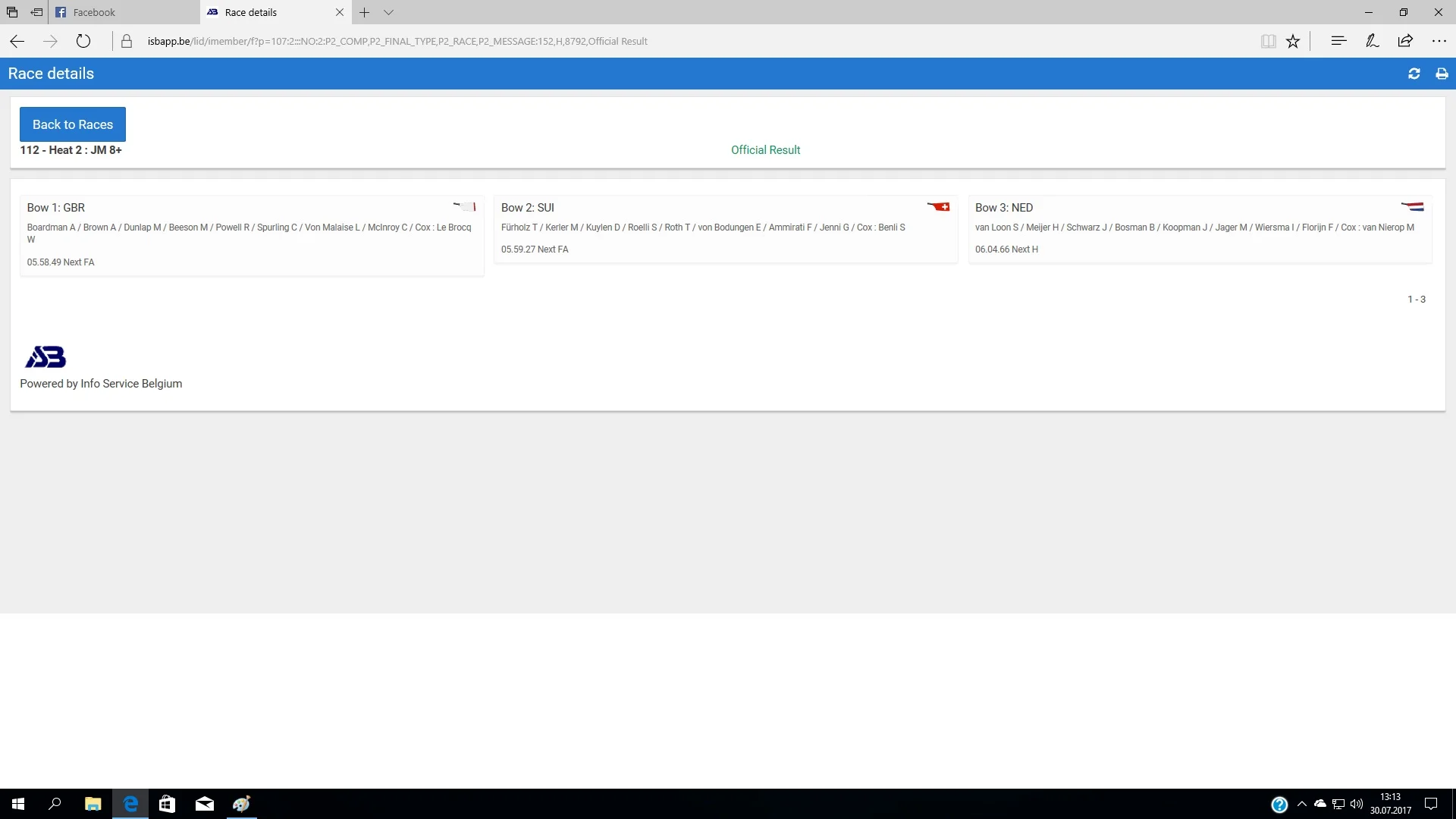This screenshot has height=819, width=1456.
Task: Click the Bow 2: SUI result card
Action: 725,228
